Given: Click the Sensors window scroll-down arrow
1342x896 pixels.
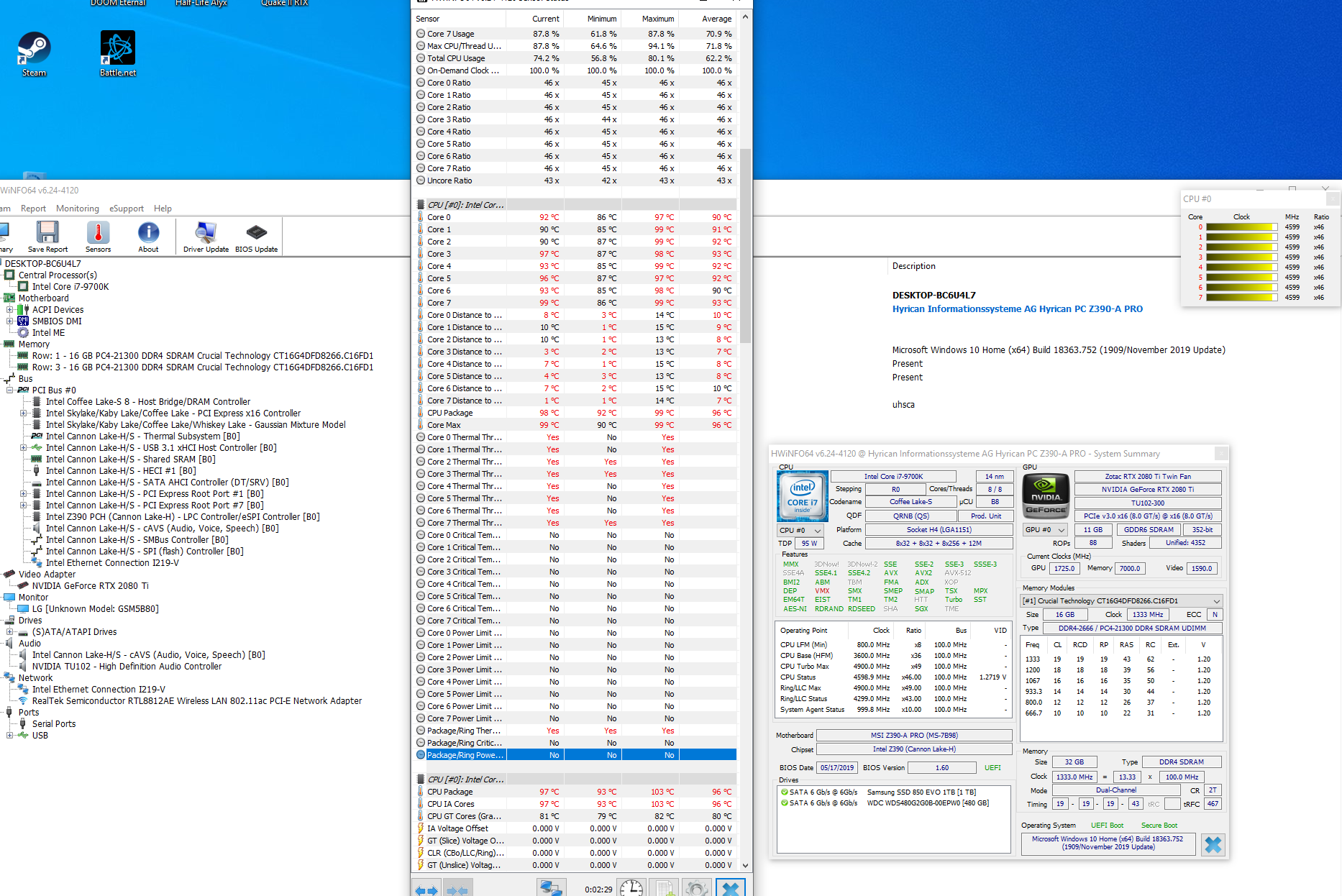Looking at the screenshot, I should point(745,865).
